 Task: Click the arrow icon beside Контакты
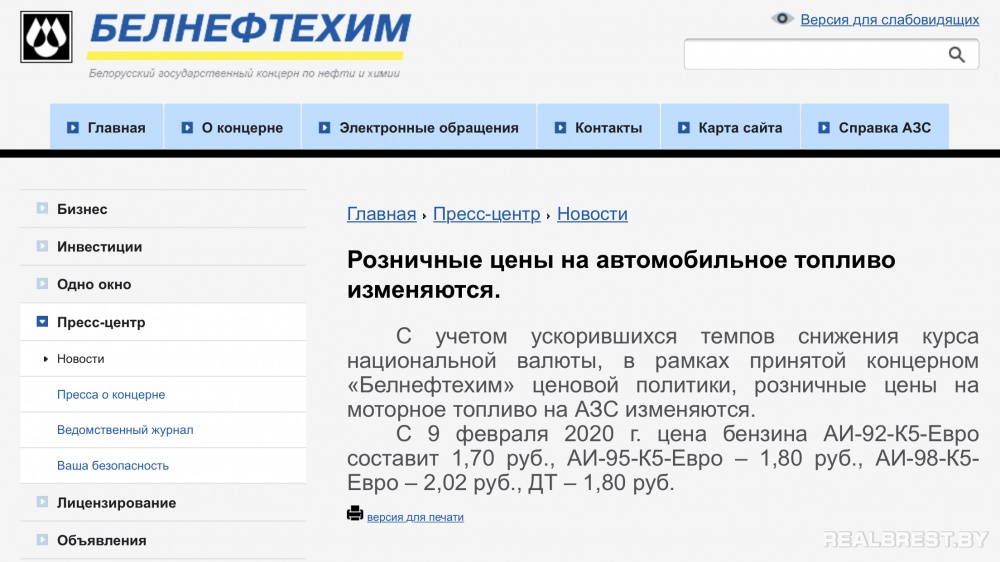(x=560, y=128)
